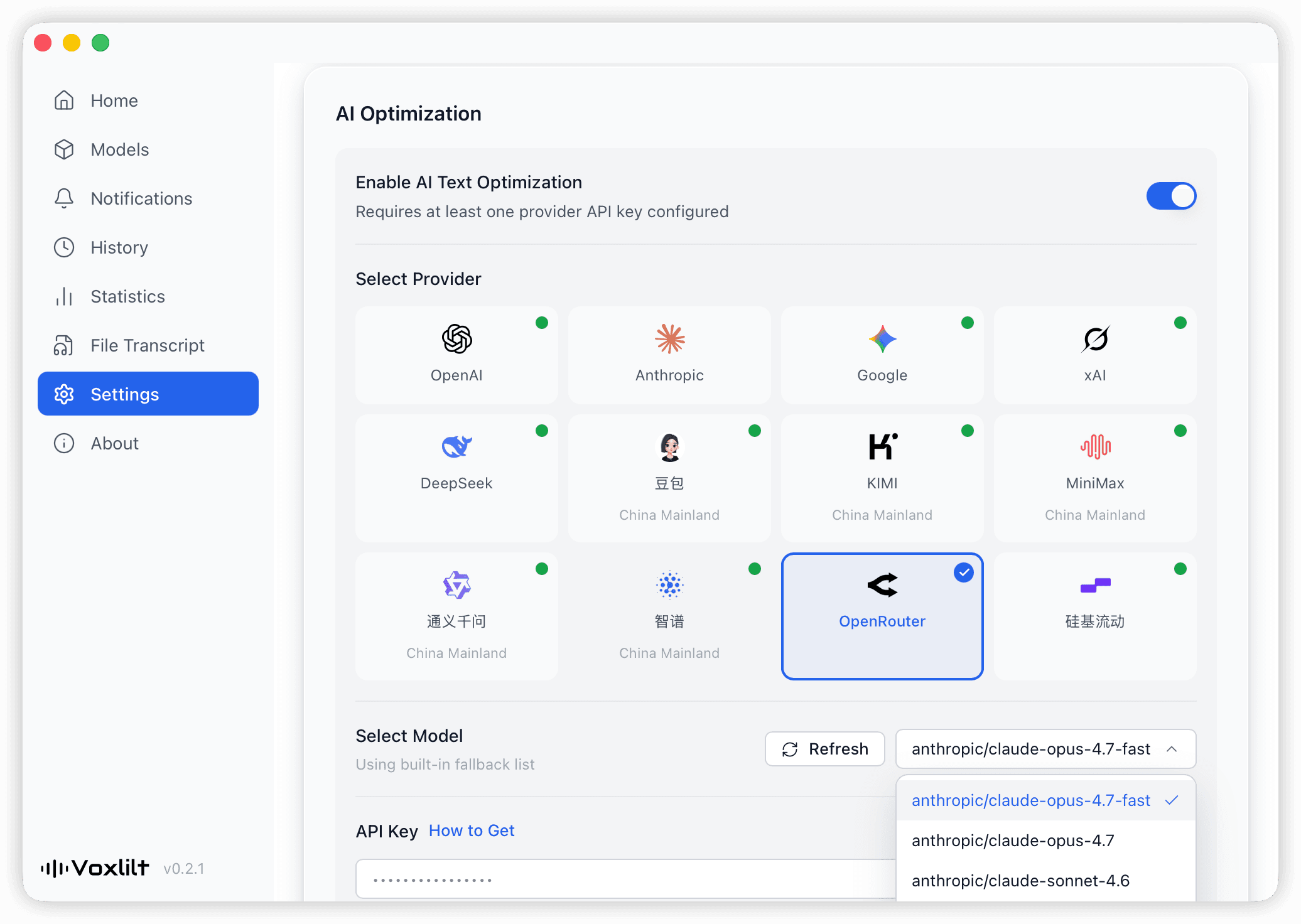Select the Anthropic provider label
Image resolution: width=1301 pixels, height=924 pixels.
[669, 375]
